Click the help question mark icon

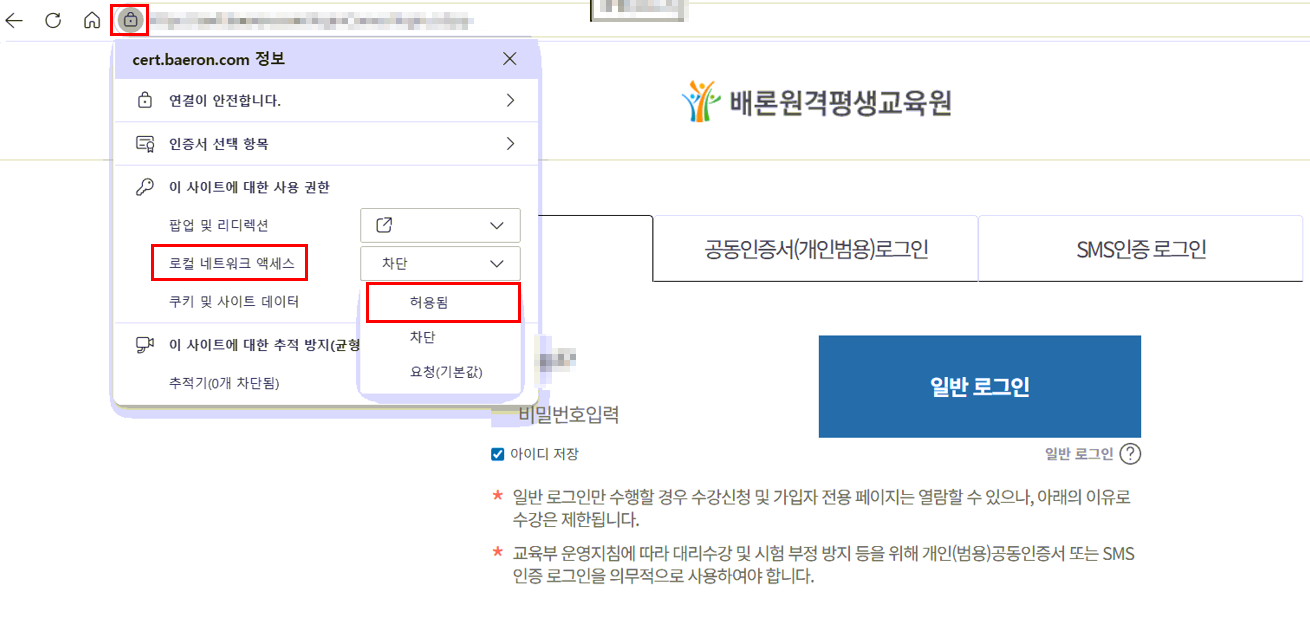pyautogui.click(x=1130, y=454)
